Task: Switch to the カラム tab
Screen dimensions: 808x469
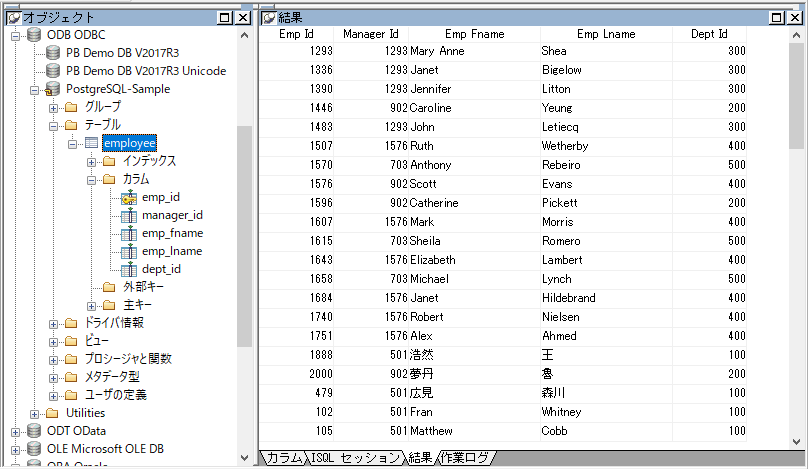Action: [284, 458]
